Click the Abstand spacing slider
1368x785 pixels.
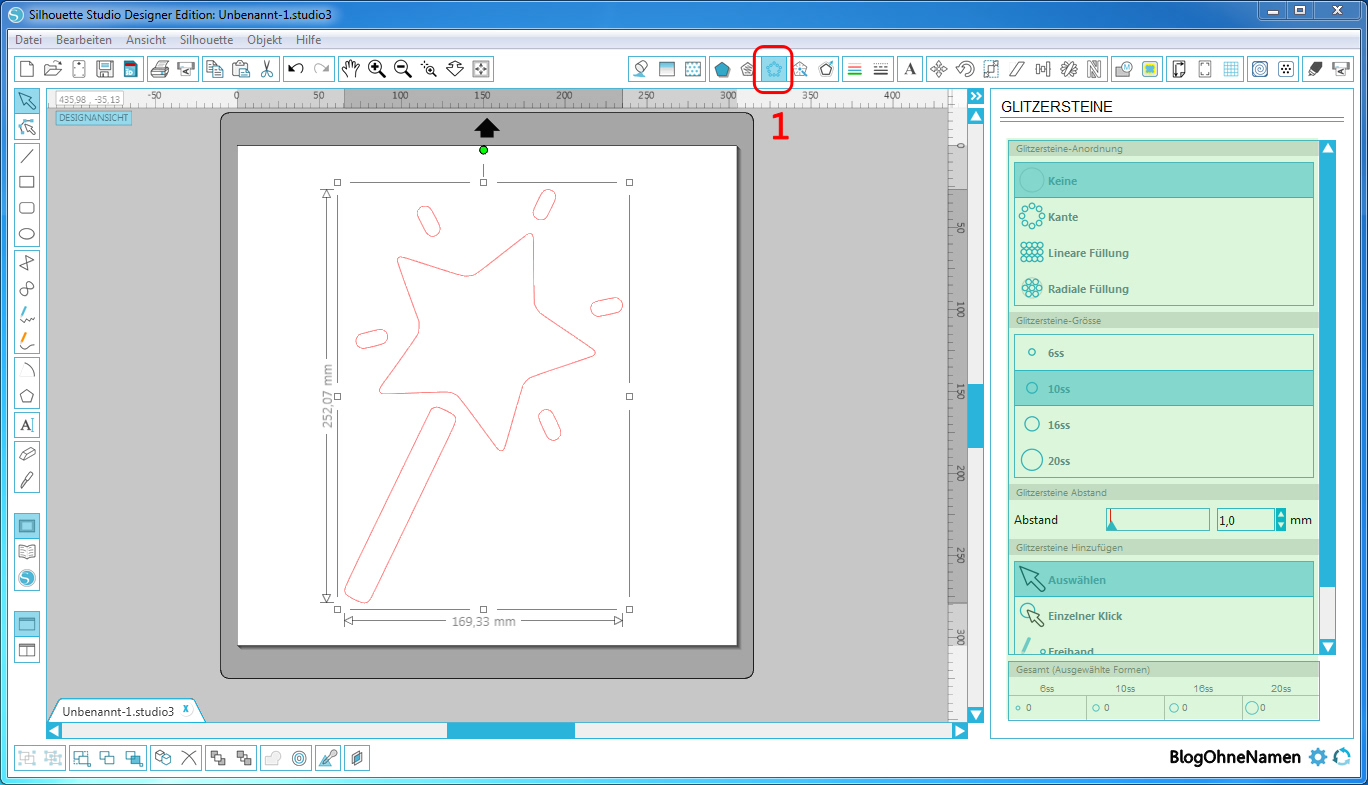1157,520
